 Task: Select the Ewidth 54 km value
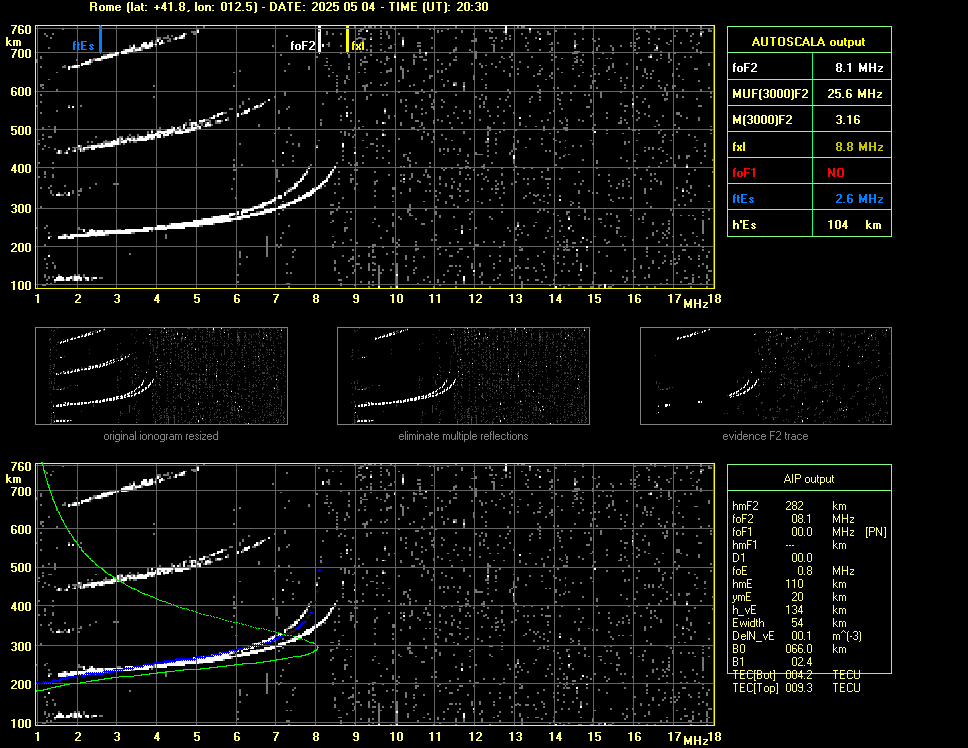819,623
